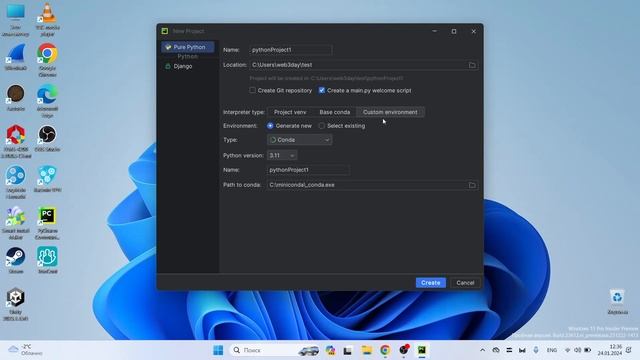Image resolution: width=640 pixels, height=360 pixels.
Task: Browse folder icon for project Location
Action: [x=472, y=65]
